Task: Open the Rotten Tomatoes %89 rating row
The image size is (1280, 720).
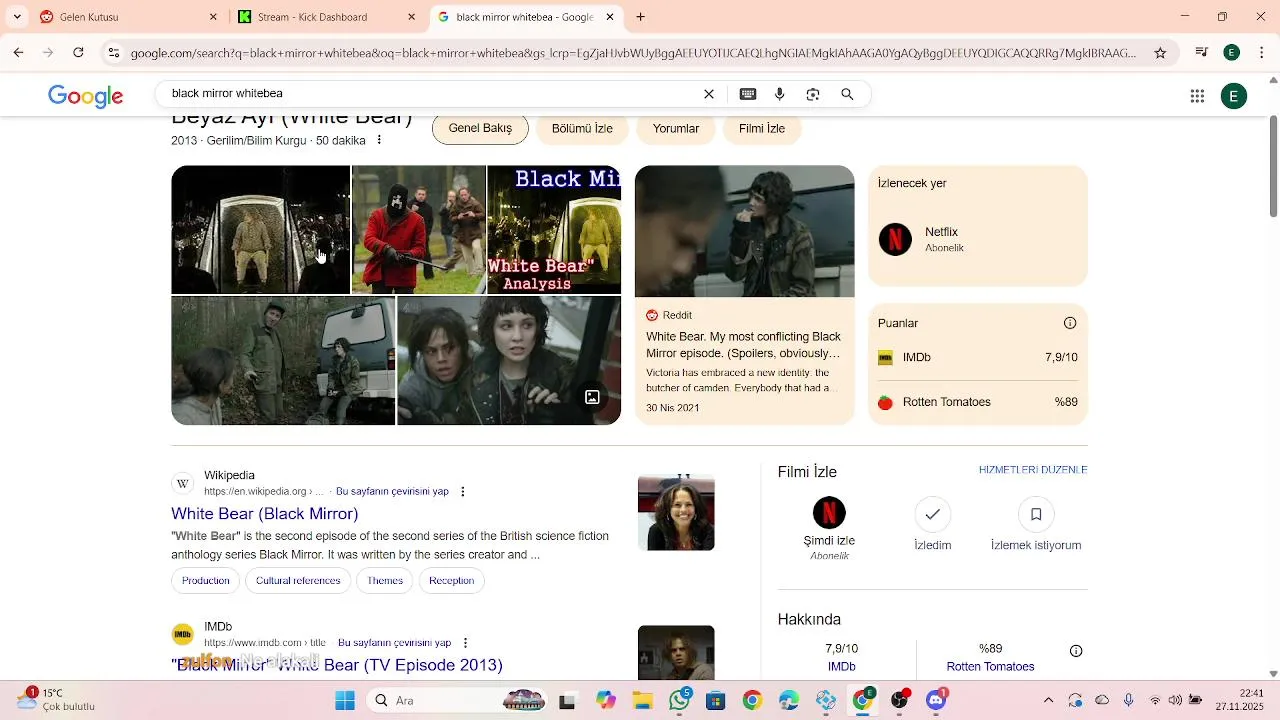Action: coord(977,402)
